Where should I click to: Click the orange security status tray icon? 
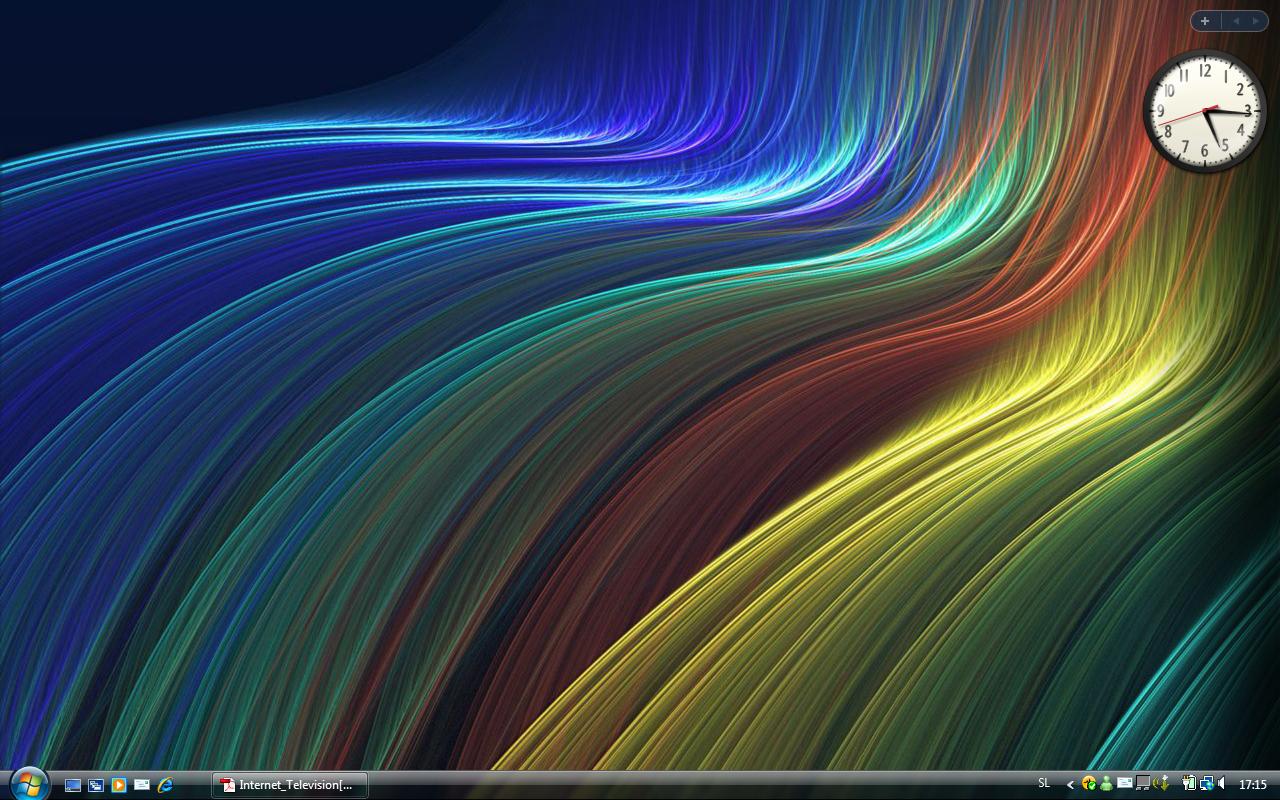point(1089,784)
